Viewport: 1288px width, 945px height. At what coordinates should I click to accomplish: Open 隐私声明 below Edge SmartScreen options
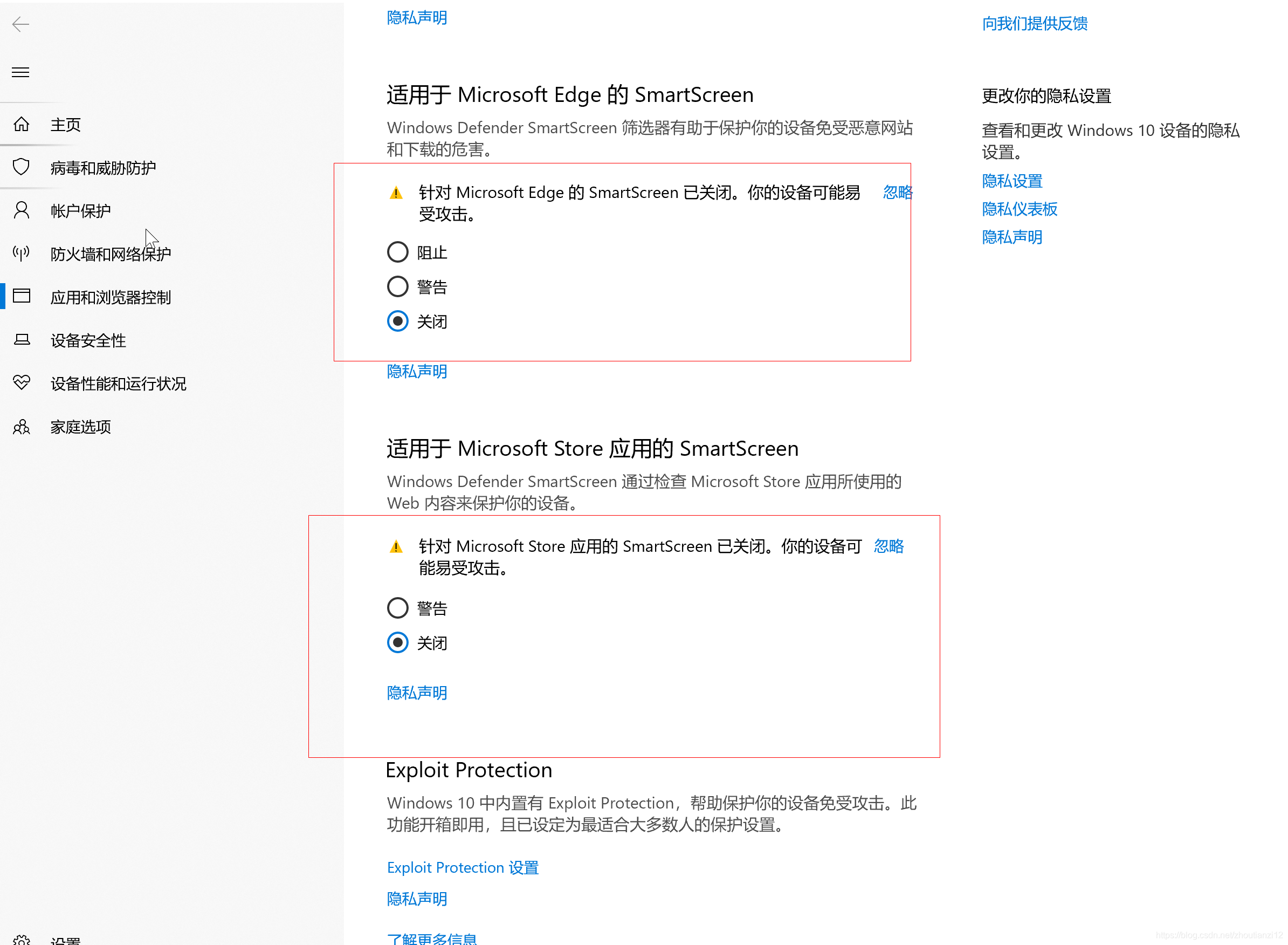pos(417,372)
